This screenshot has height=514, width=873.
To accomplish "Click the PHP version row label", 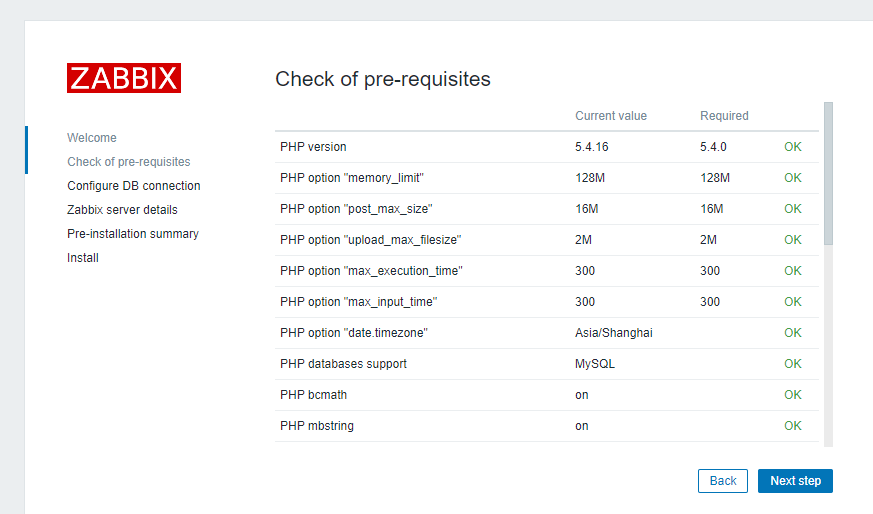I will point(313,147).
